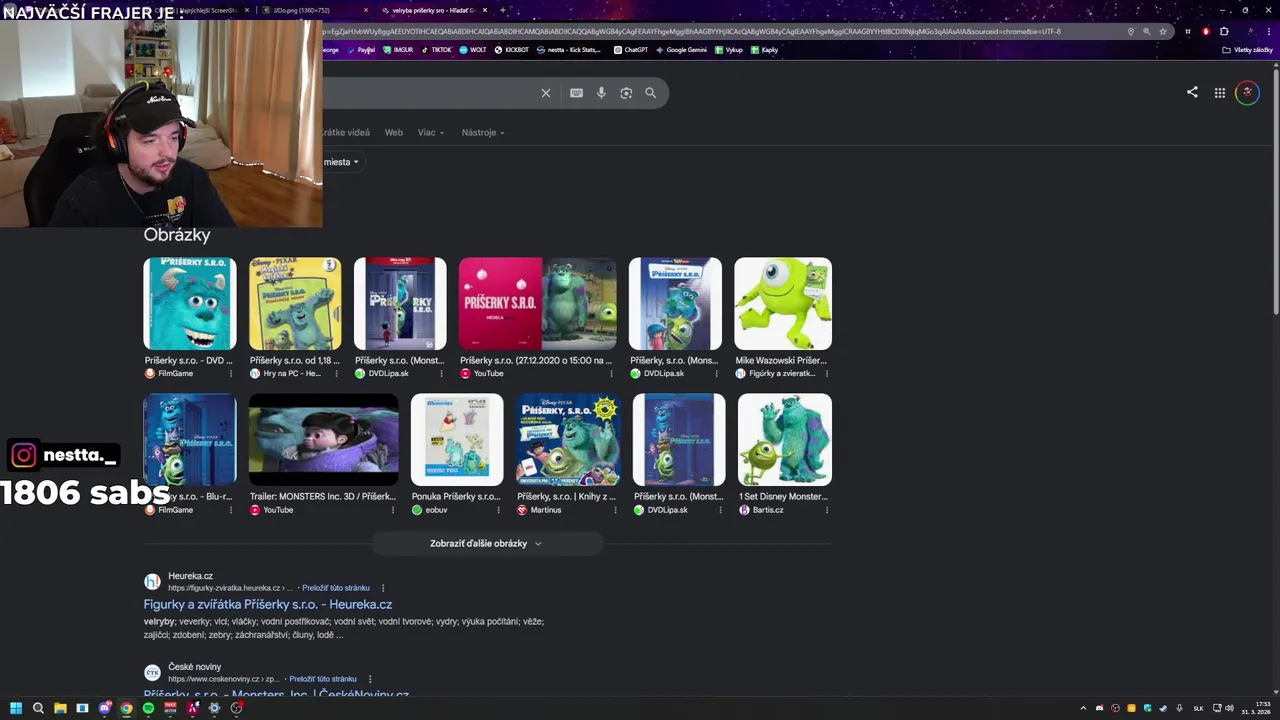This screenshot has height=720, width=1280.
Task: Open Figurky a zvířátka Příšerky s.r.o. Heureka link
Action: 268,604
